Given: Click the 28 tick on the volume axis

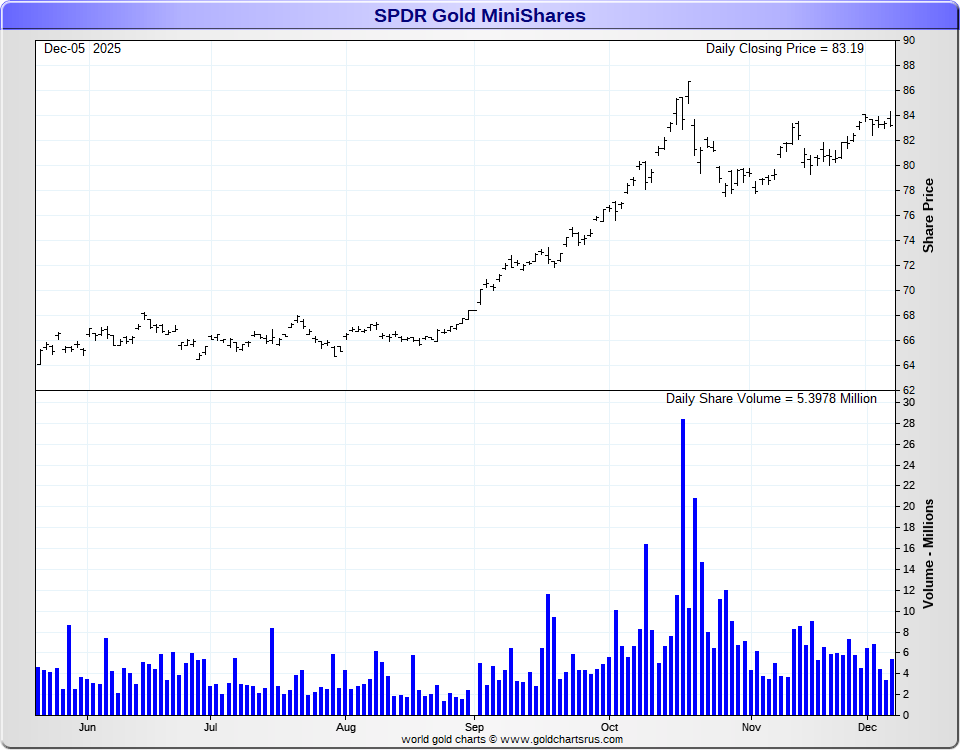Looking at the screenshot, I should (909, 424).
